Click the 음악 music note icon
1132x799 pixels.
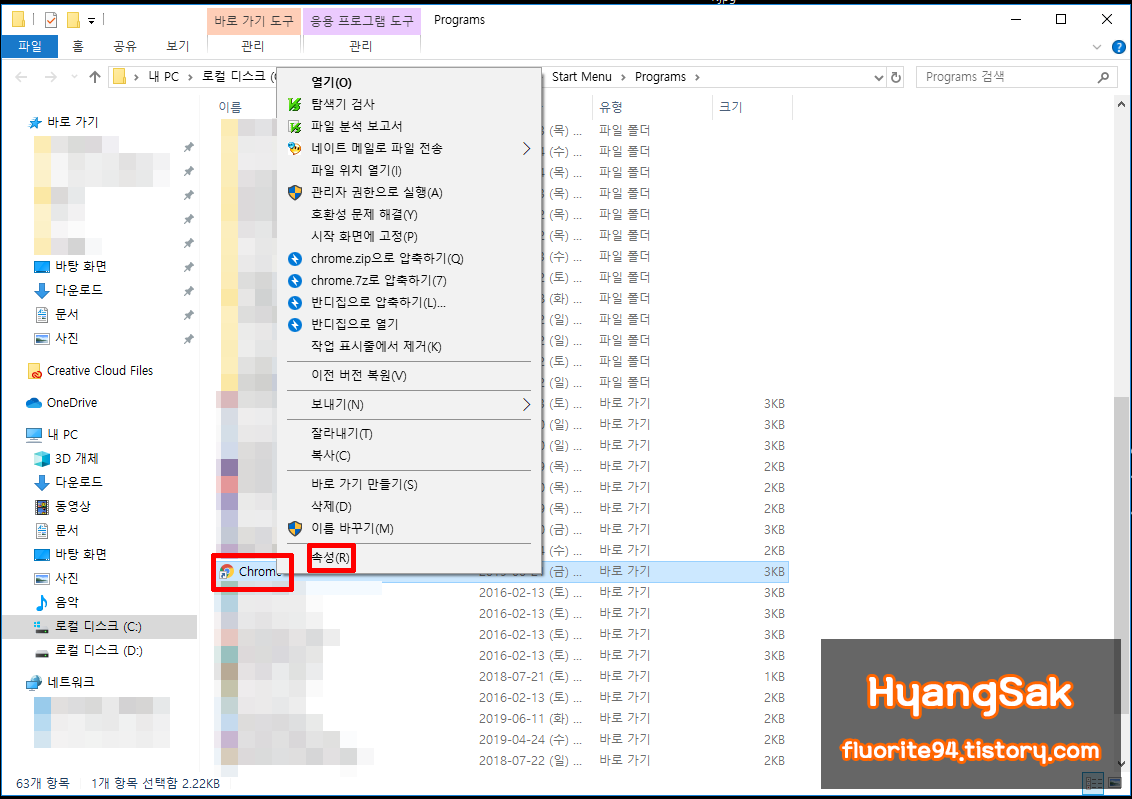[42, 602]
